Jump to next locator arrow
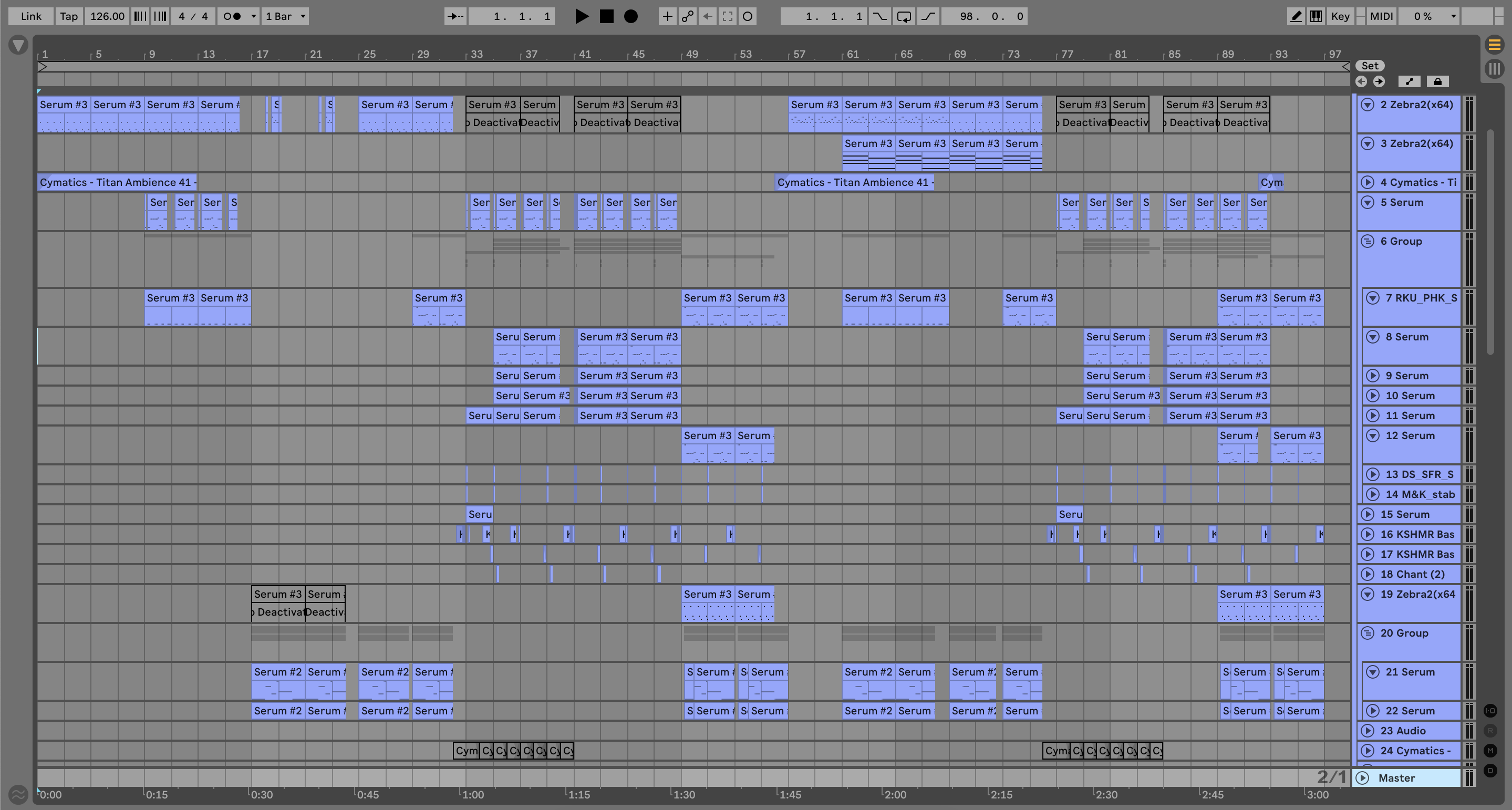The image size is (1512, 810). (1379, 81)
